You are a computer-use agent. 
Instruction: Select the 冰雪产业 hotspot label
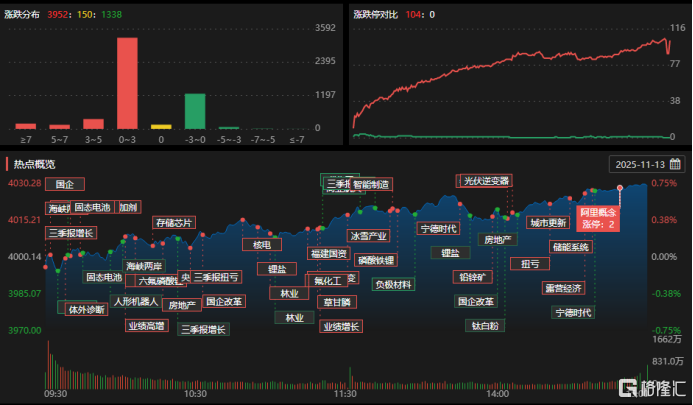pos(367,236)
